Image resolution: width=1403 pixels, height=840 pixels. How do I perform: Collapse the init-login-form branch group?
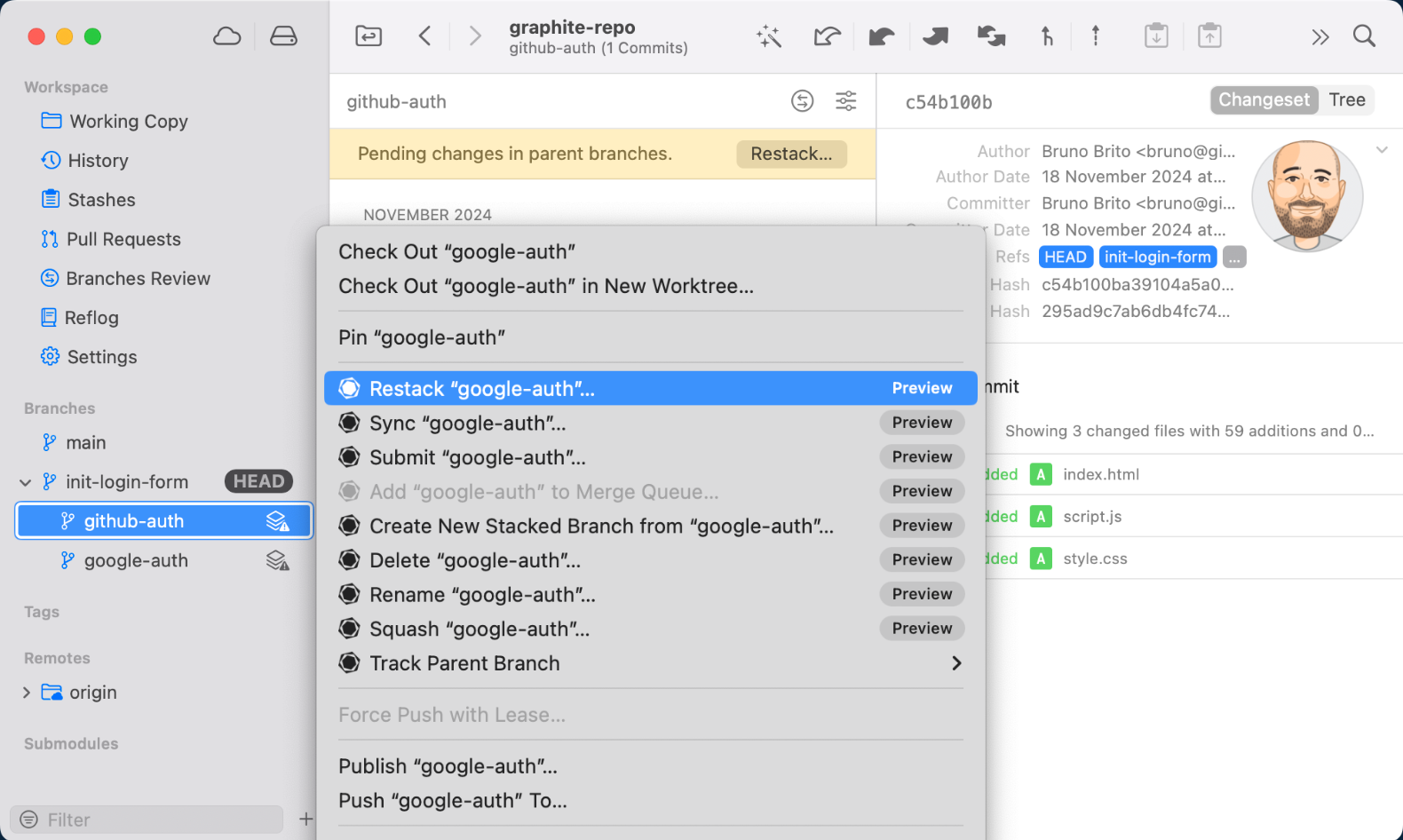[26, 482]
